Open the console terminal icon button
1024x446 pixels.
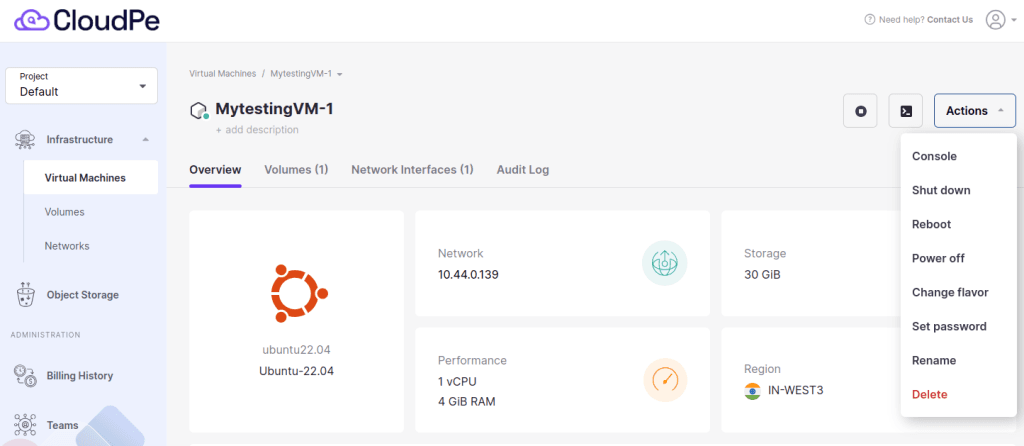click(906, 111)
